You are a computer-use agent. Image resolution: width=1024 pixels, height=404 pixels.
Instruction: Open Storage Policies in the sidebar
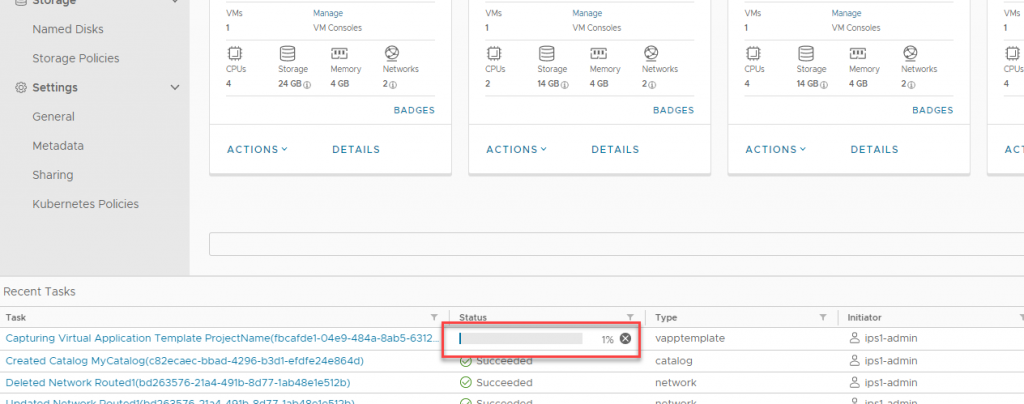tap(76, 58)
